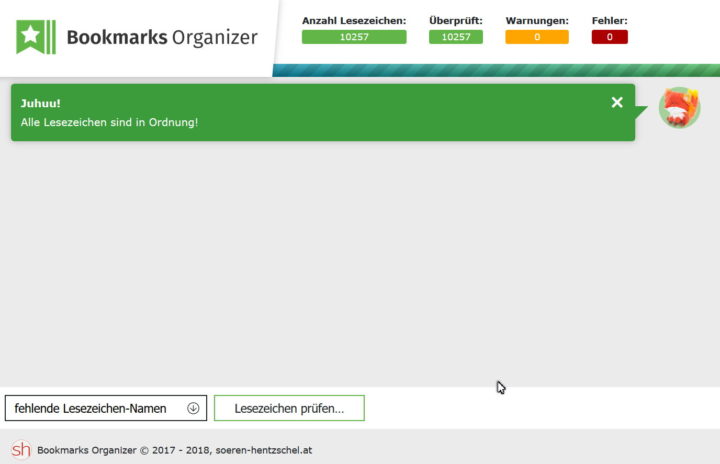Click the 'Fehler:' label
Image resolution: width=720 pixels, height=464 pixels.
pyautogui.click(x=609, y=20)
